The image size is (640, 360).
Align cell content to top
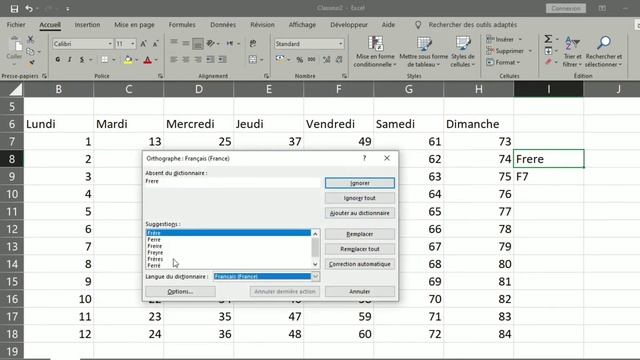[174, 42]
